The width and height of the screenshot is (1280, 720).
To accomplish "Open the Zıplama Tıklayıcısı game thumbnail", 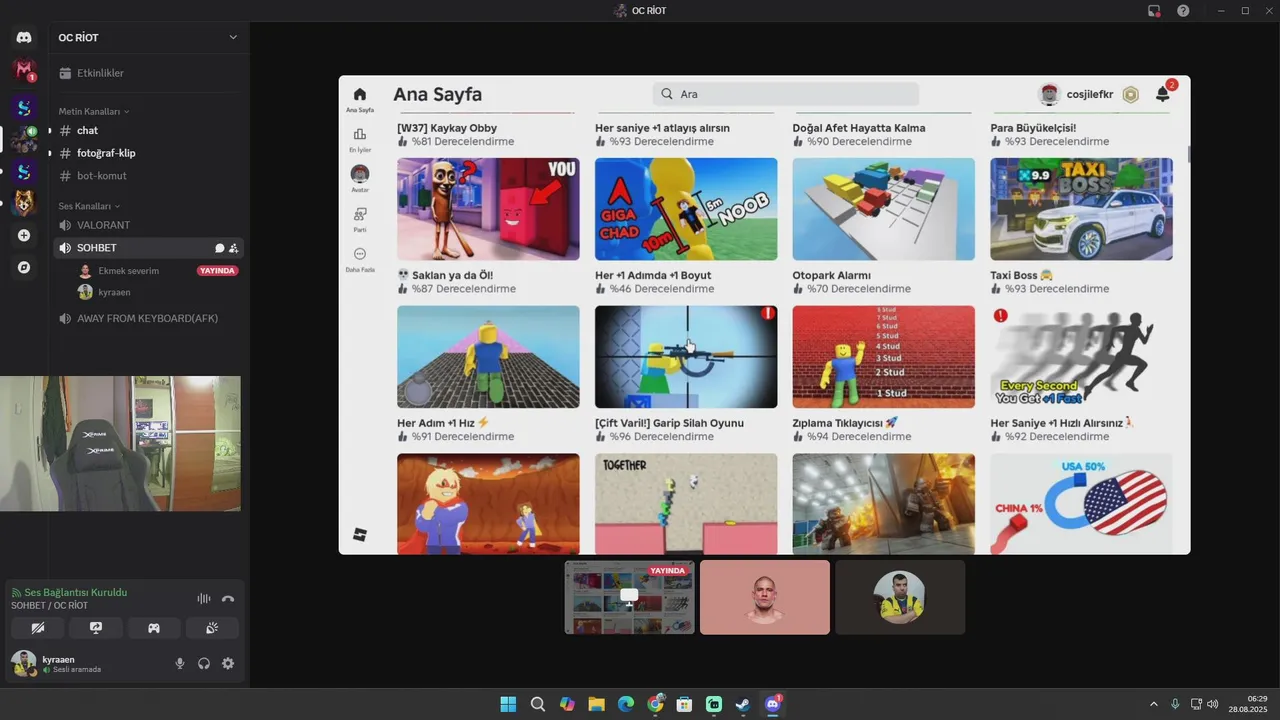I will coord(884,357).
